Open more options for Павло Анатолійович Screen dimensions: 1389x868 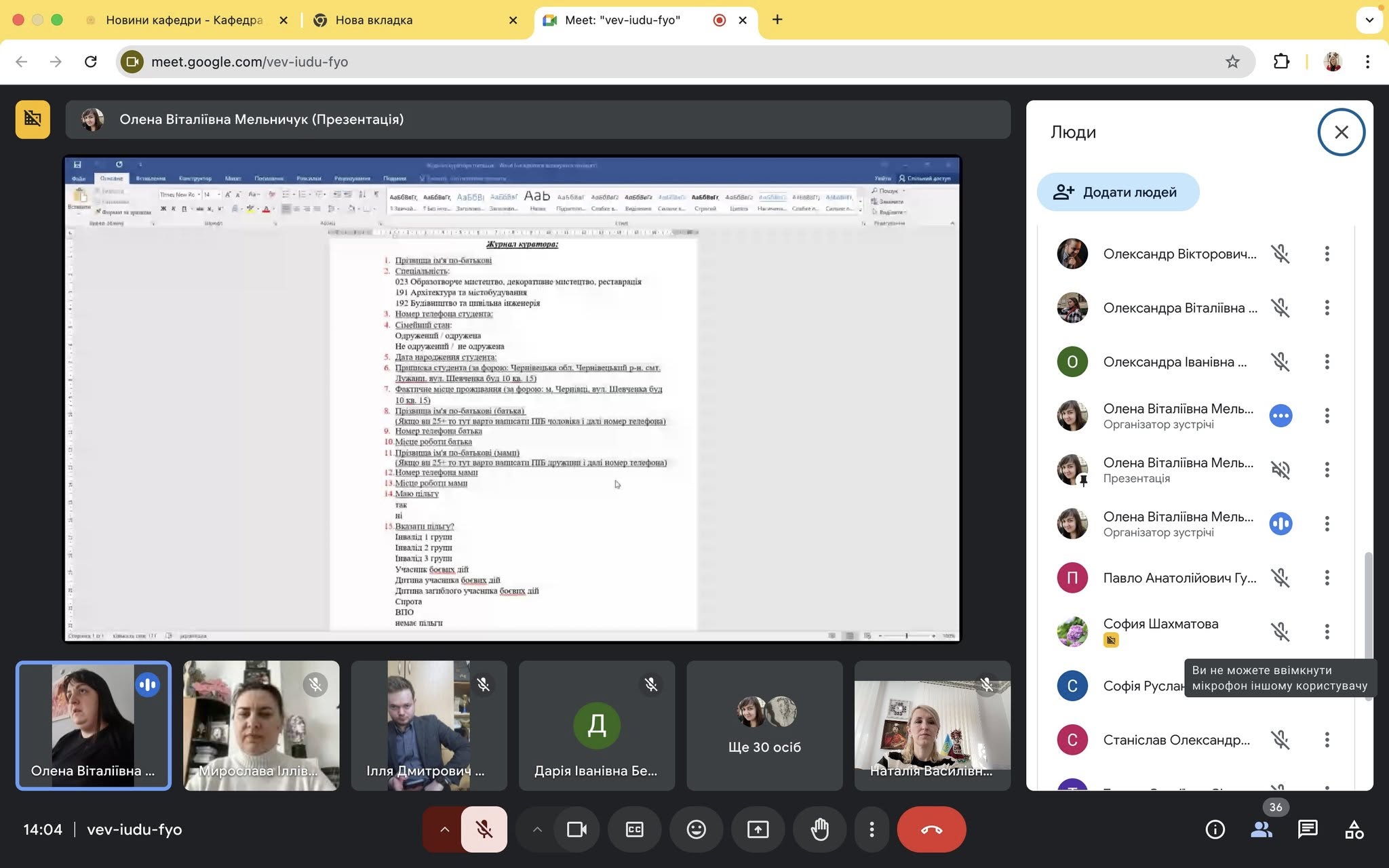click(1327, 578)
